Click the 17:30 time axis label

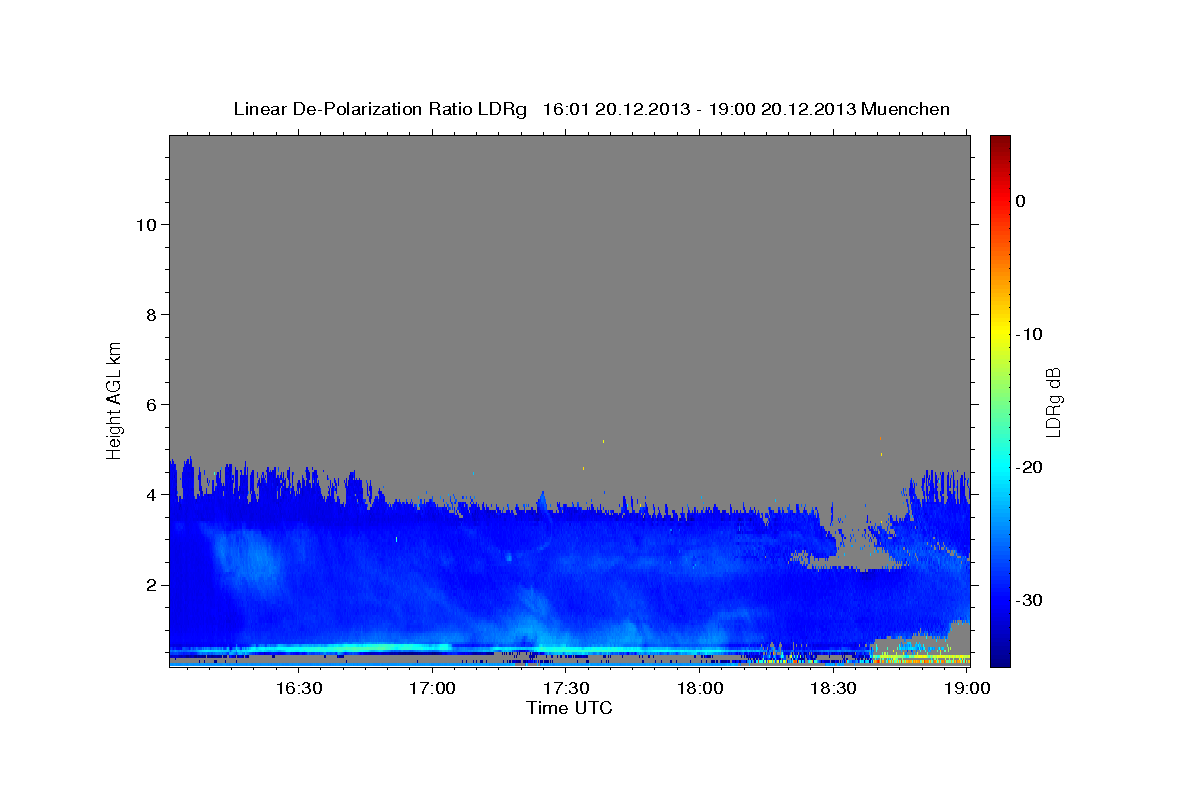pos(566,688)
